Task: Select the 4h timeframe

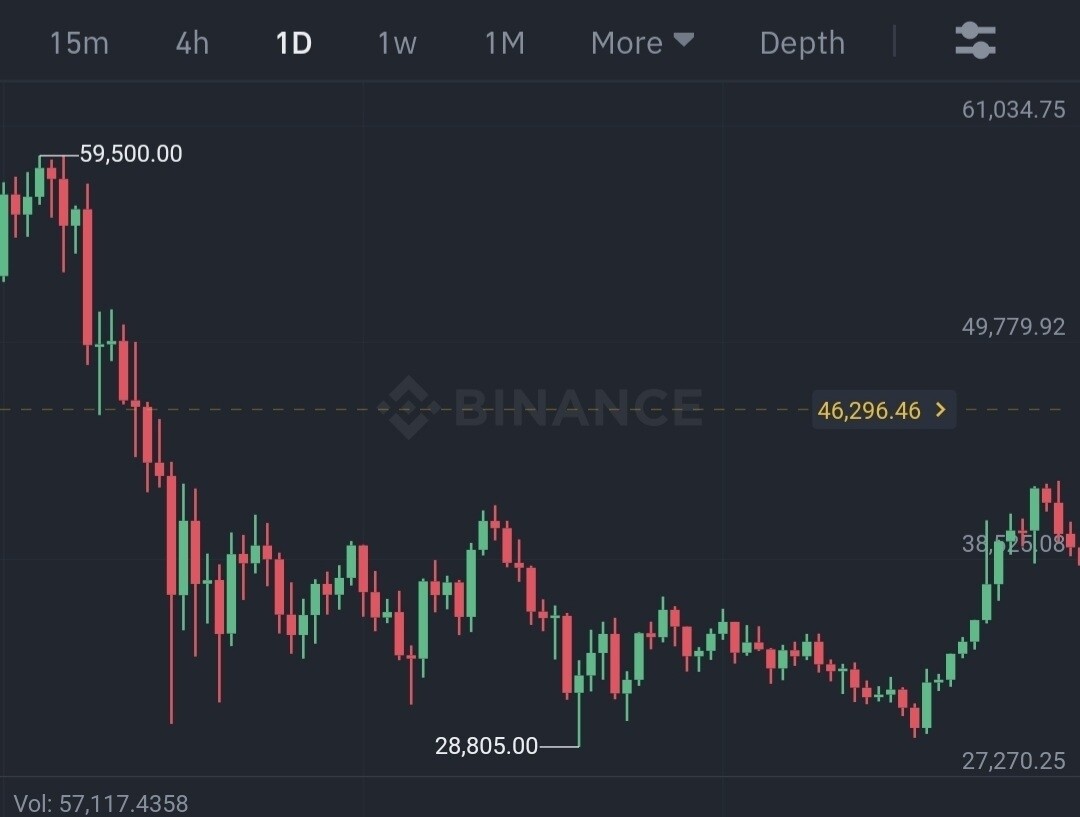Action: click(192, 43)
